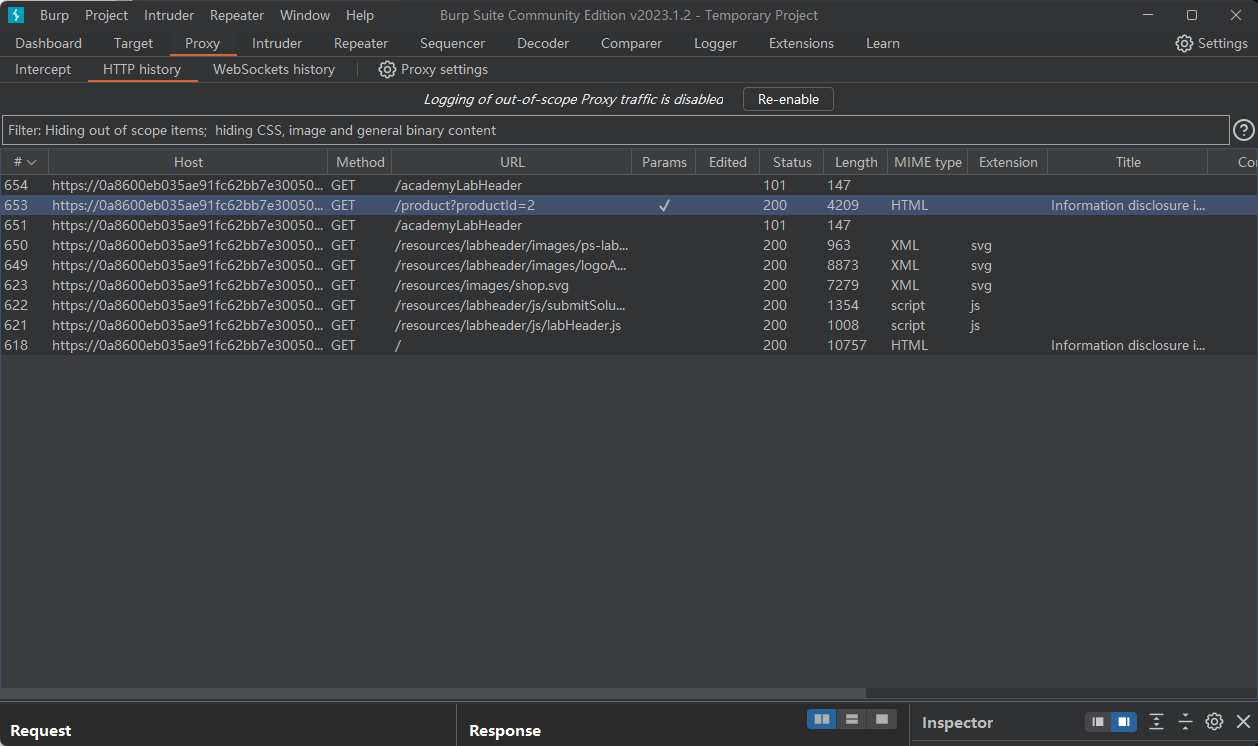Select side-by-side request/response layout icon
1258x746 pixels.
(x=822, y=719)
